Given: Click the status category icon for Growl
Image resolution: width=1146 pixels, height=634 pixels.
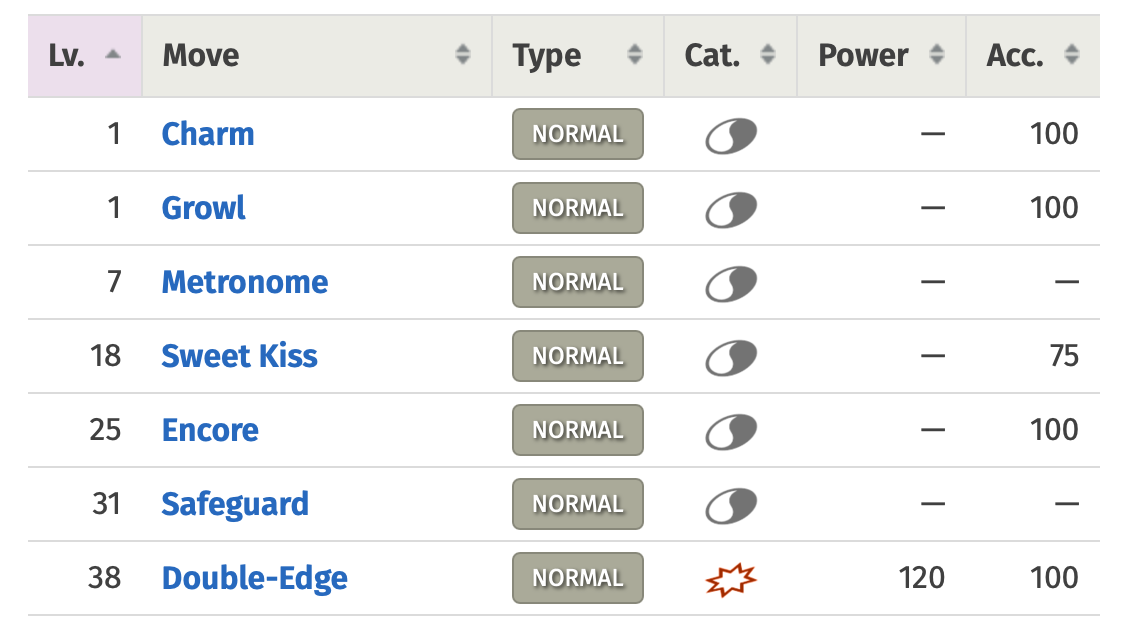Looking at the screenshot, I should (x=730, y=209).
